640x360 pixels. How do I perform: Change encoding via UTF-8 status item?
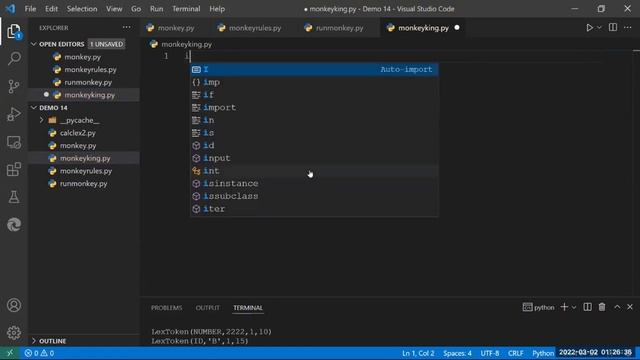[x=489, y=353]
